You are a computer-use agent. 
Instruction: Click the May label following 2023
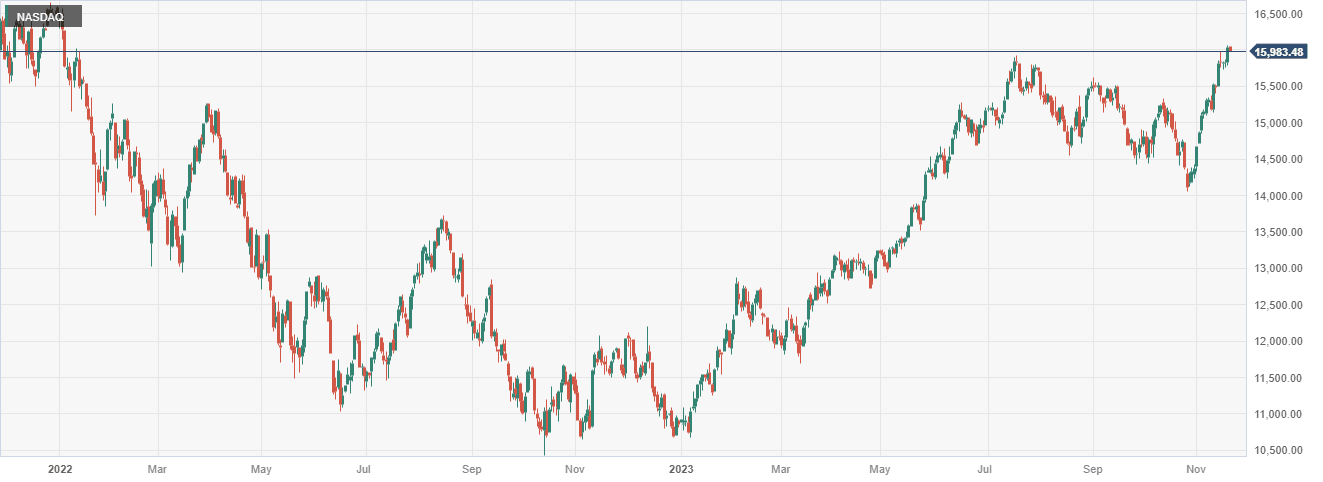880,468
